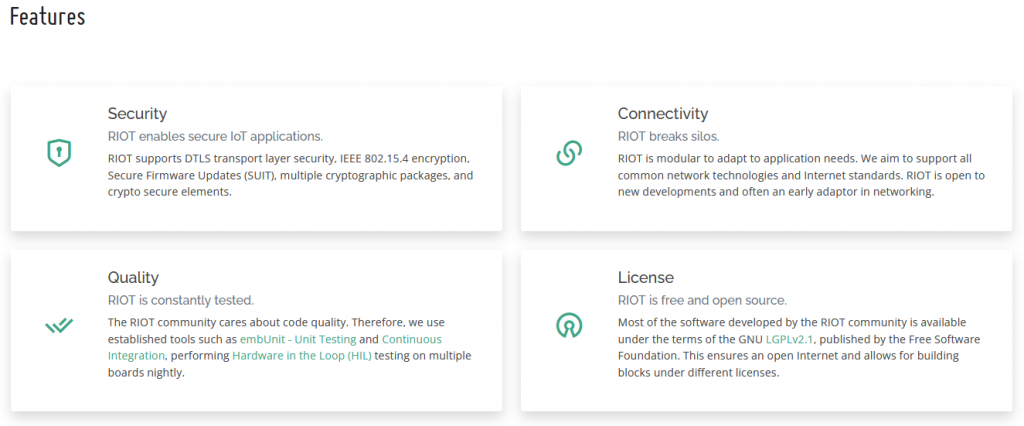Click the Connectivity chain link icon
Viewport: 1024px width, 426px height.
pyautogui.click(x=569, y=154)
